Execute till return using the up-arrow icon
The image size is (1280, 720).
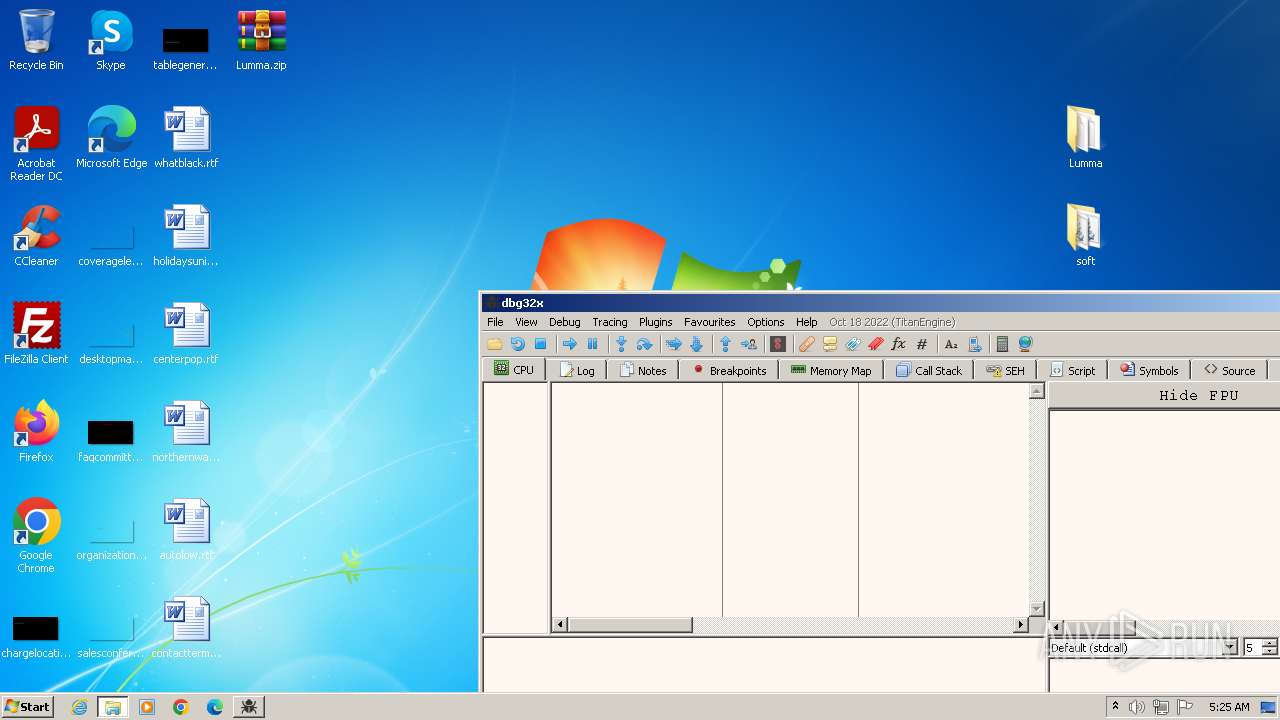725,344
